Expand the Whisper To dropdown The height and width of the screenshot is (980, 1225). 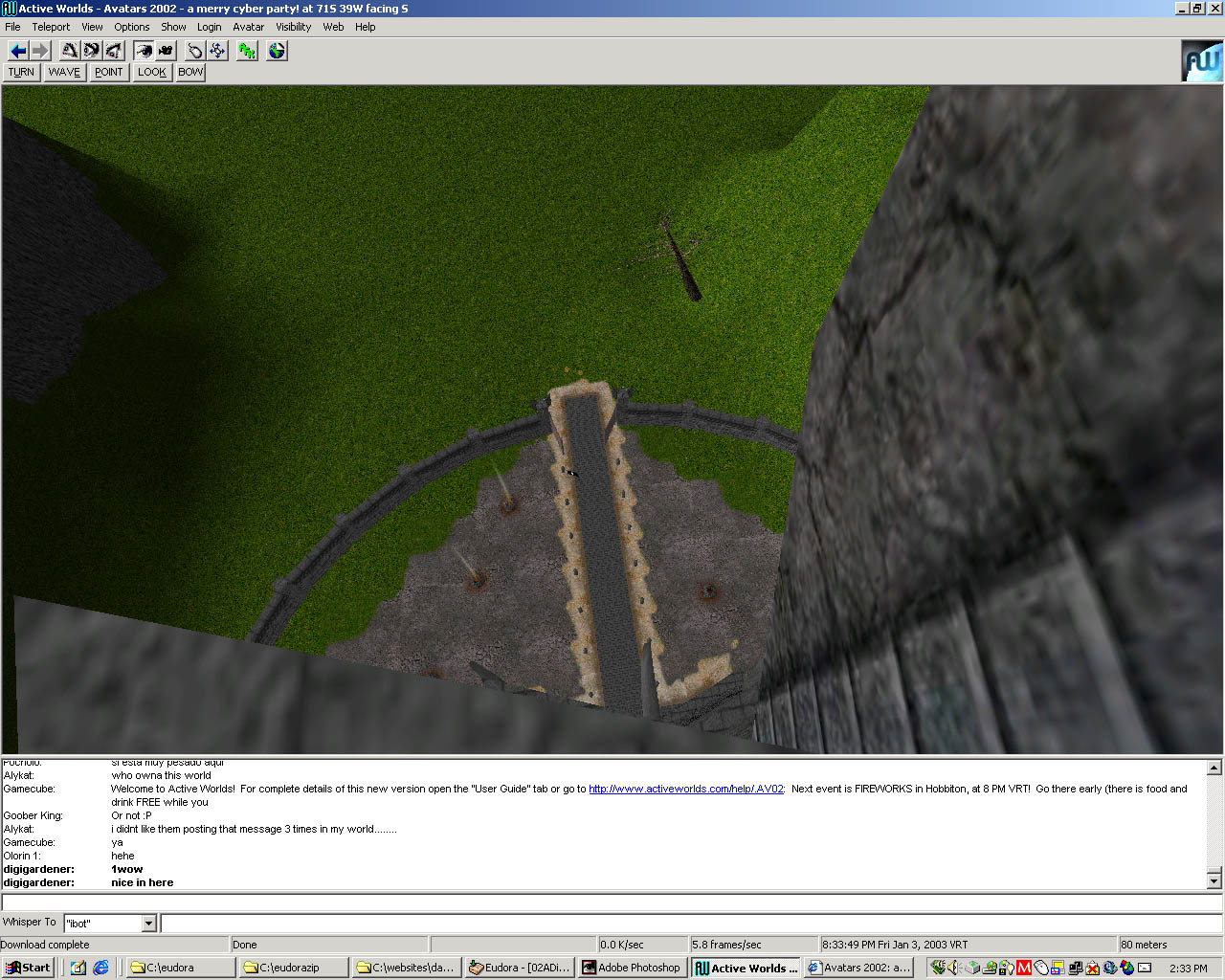(148, 924)
